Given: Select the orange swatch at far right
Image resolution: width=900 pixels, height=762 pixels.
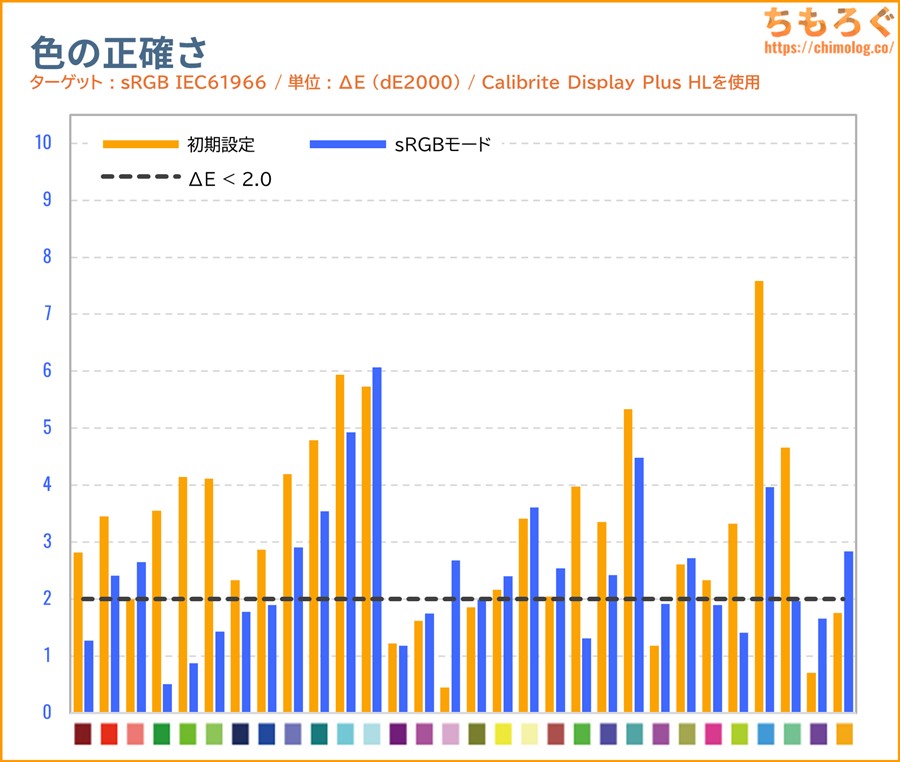Looking at the screenshot, I should click(844, 735).
